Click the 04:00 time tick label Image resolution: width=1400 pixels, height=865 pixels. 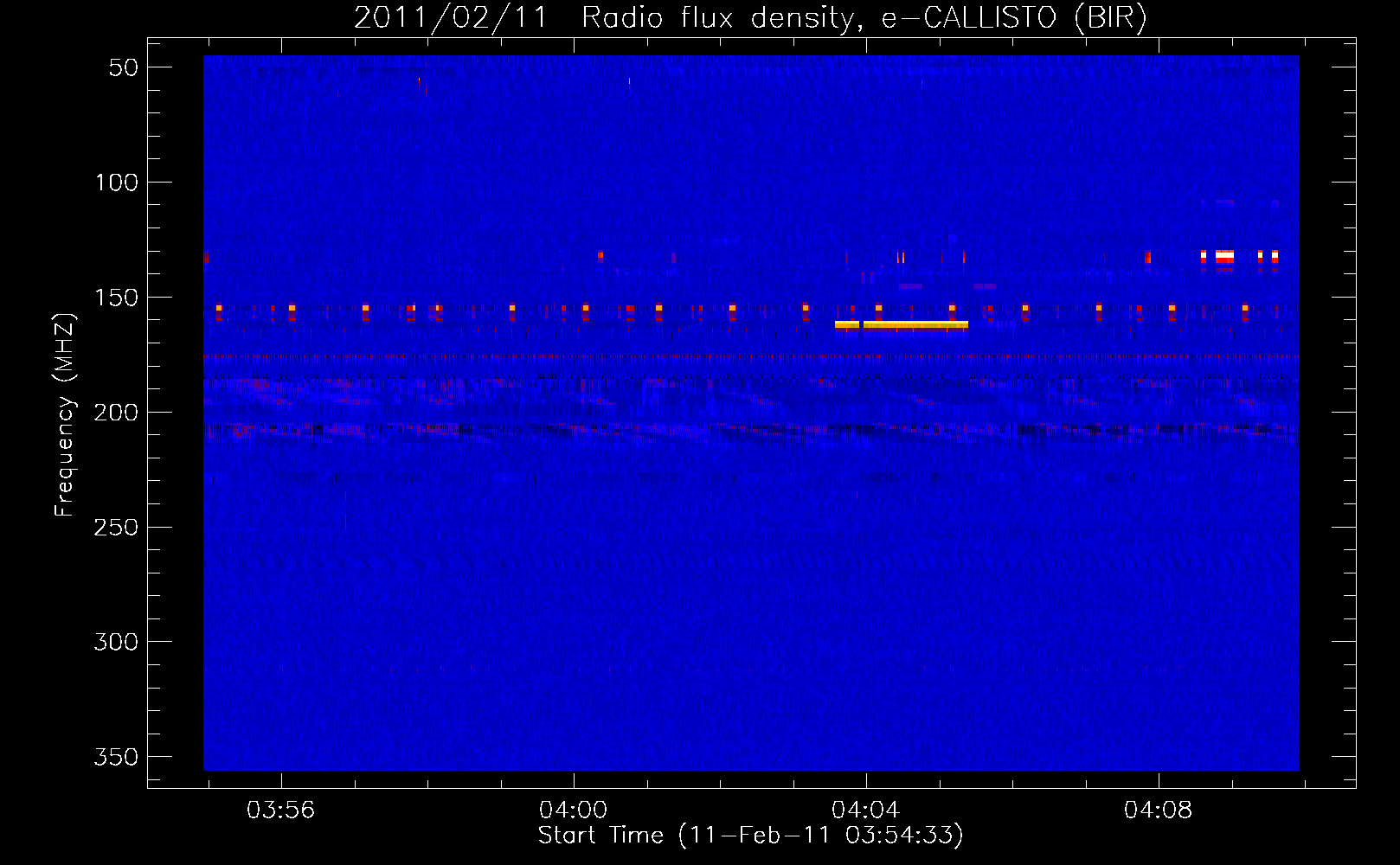coord(573,811)
